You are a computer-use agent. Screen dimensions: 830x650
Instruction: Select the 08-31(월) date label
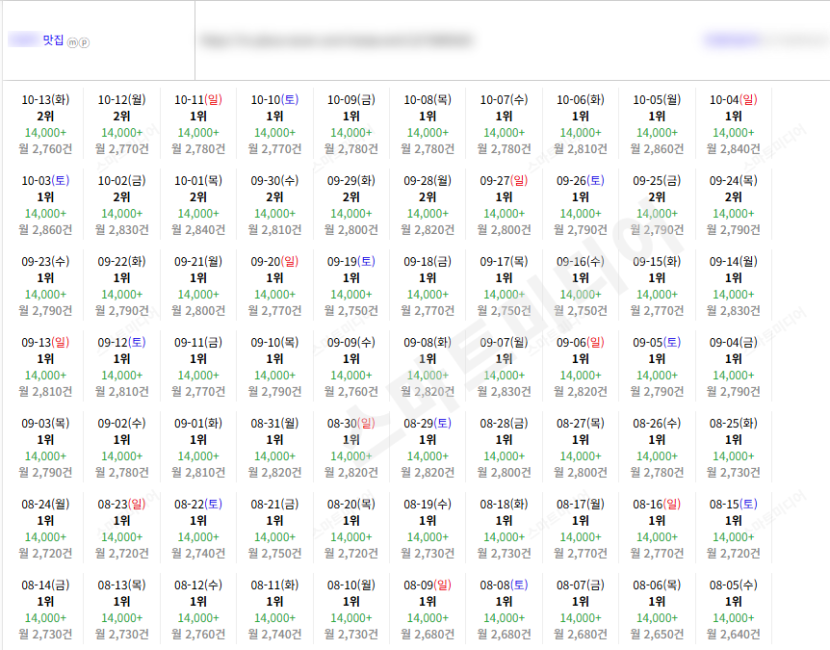point(275,423)
